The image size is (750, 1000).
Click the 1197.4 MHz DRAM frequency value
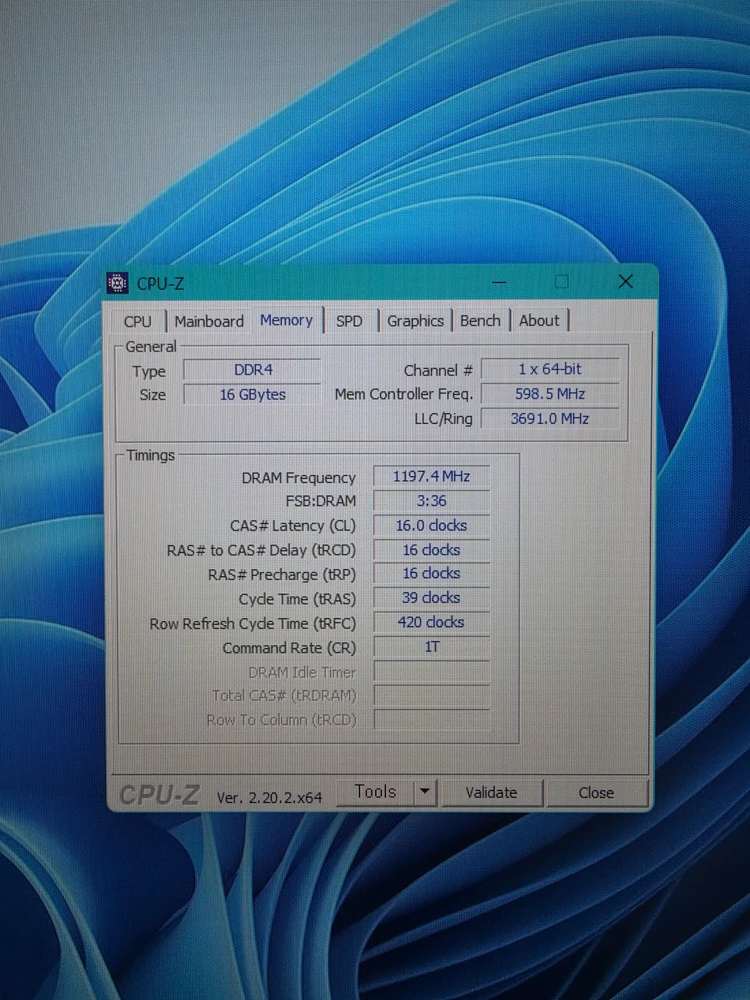(x=431, y=476)
